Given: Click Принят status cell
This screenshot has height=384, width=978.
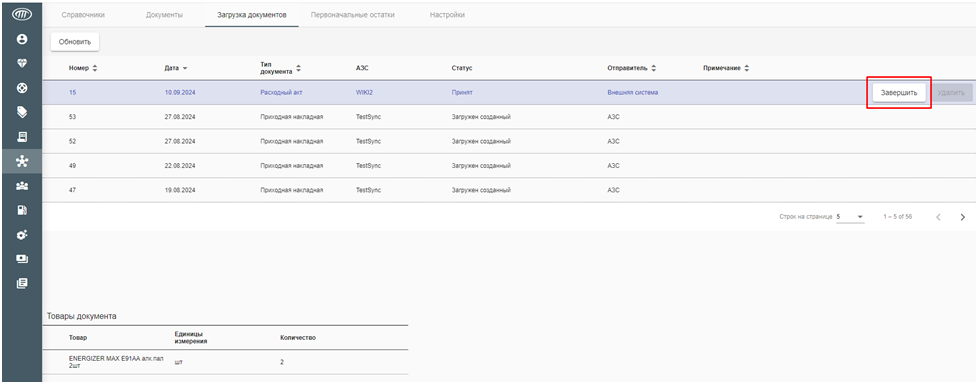Looking at the screenshot, I should 462,92.
